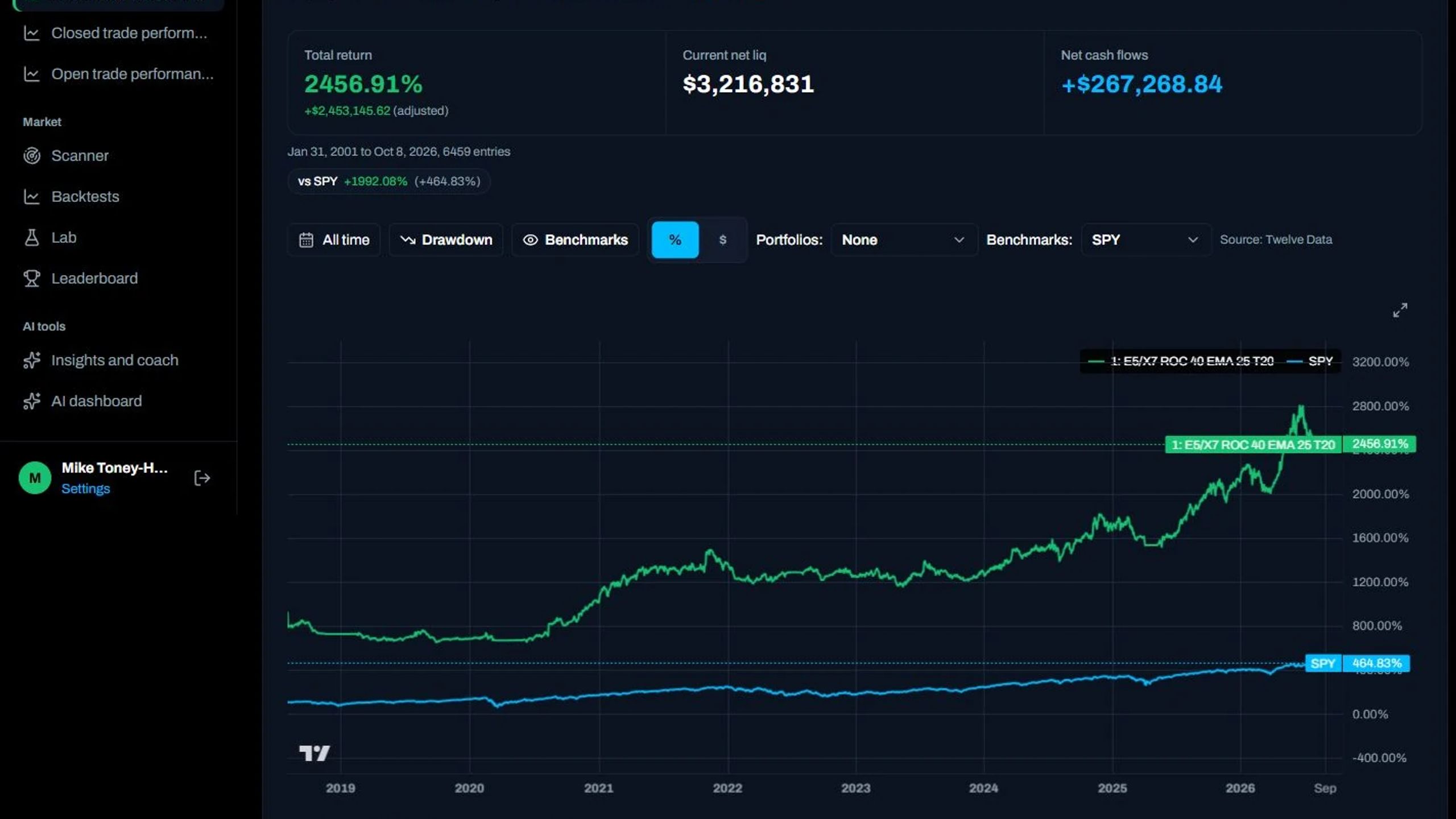Switch chart to percent mode

(675, 240)
